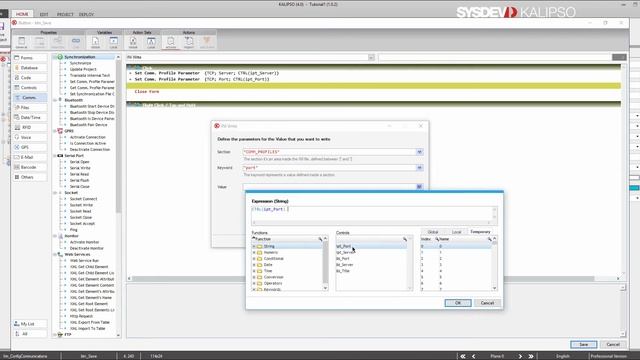The width and height of the screenshot is (640, 360).
Task: Open the Barcode category button
Action: [x=30, y=167]
